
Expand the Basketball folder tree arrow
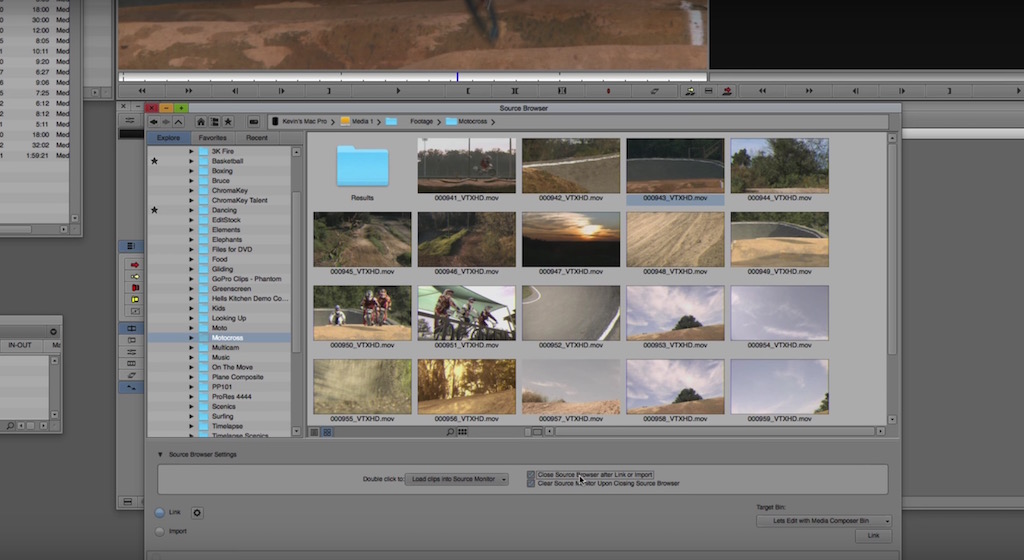[x=192, y=161]
